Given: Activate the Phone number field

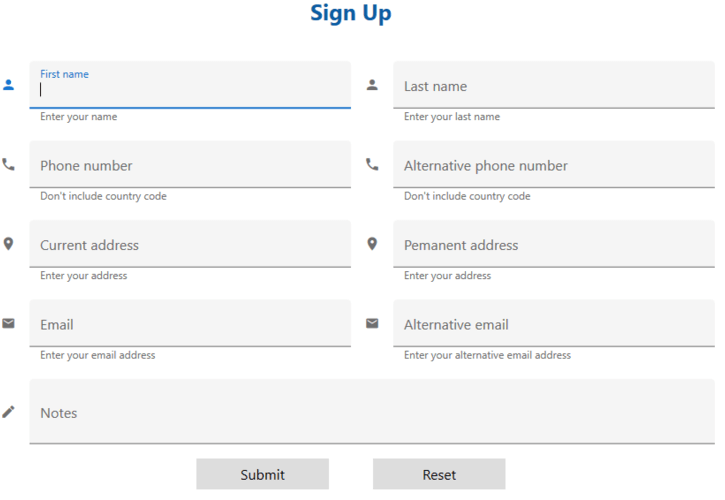Looking at the screenshot, I should click(x=190, y=165).
